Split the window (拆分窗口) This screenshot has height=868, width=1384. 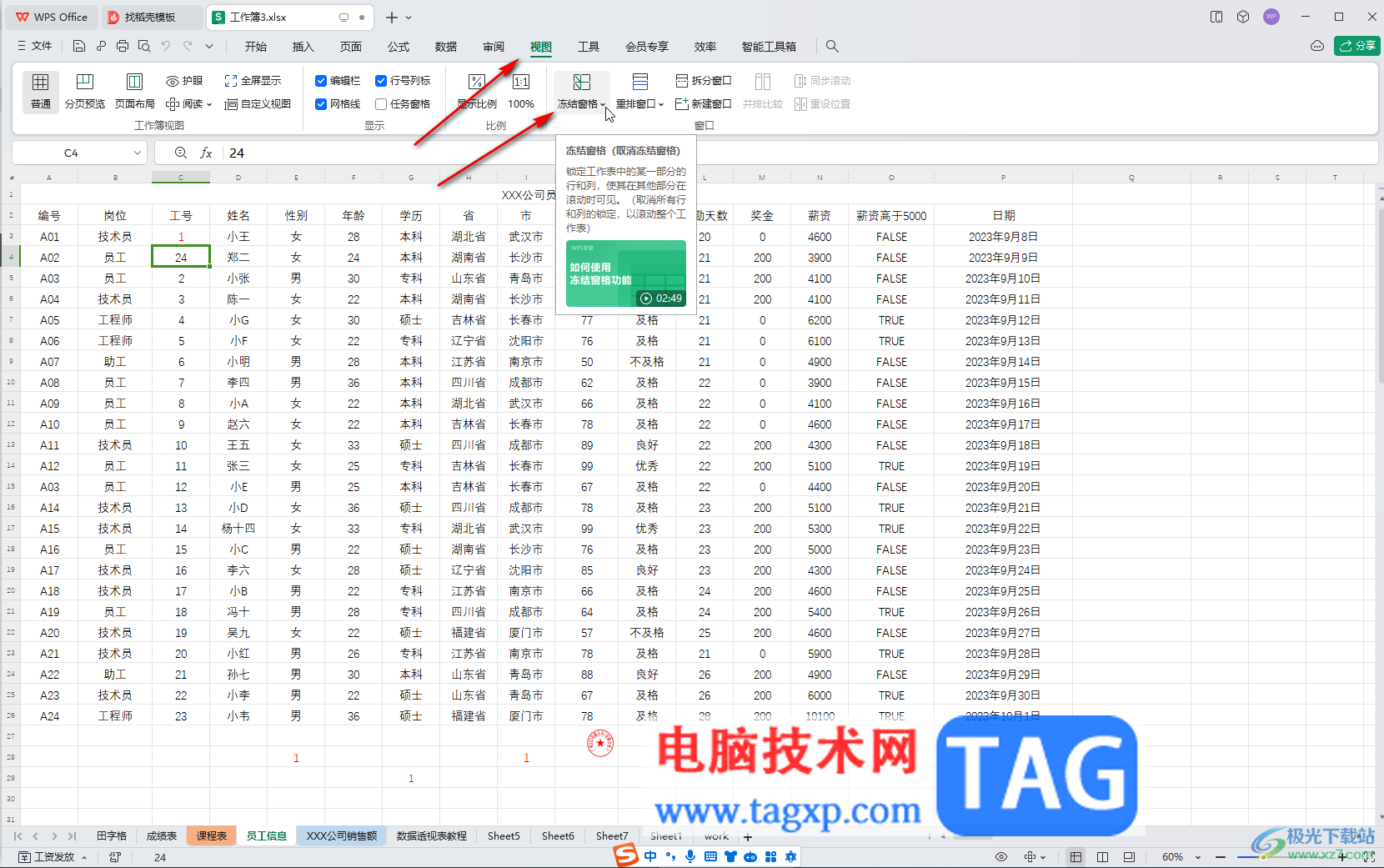[x=703, y=81]
